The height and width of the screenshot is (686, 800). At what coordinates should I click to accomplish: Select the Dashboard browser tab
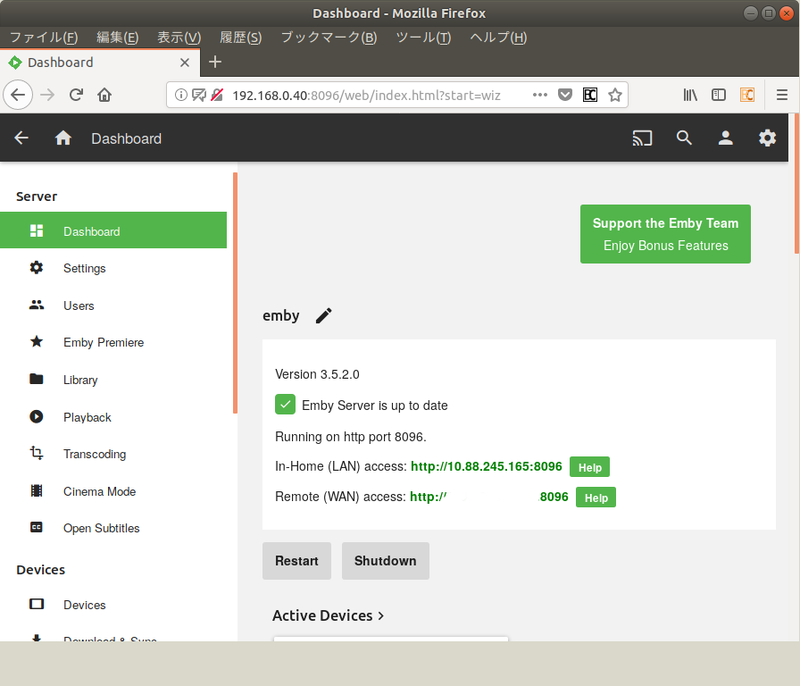coord(100,62)
